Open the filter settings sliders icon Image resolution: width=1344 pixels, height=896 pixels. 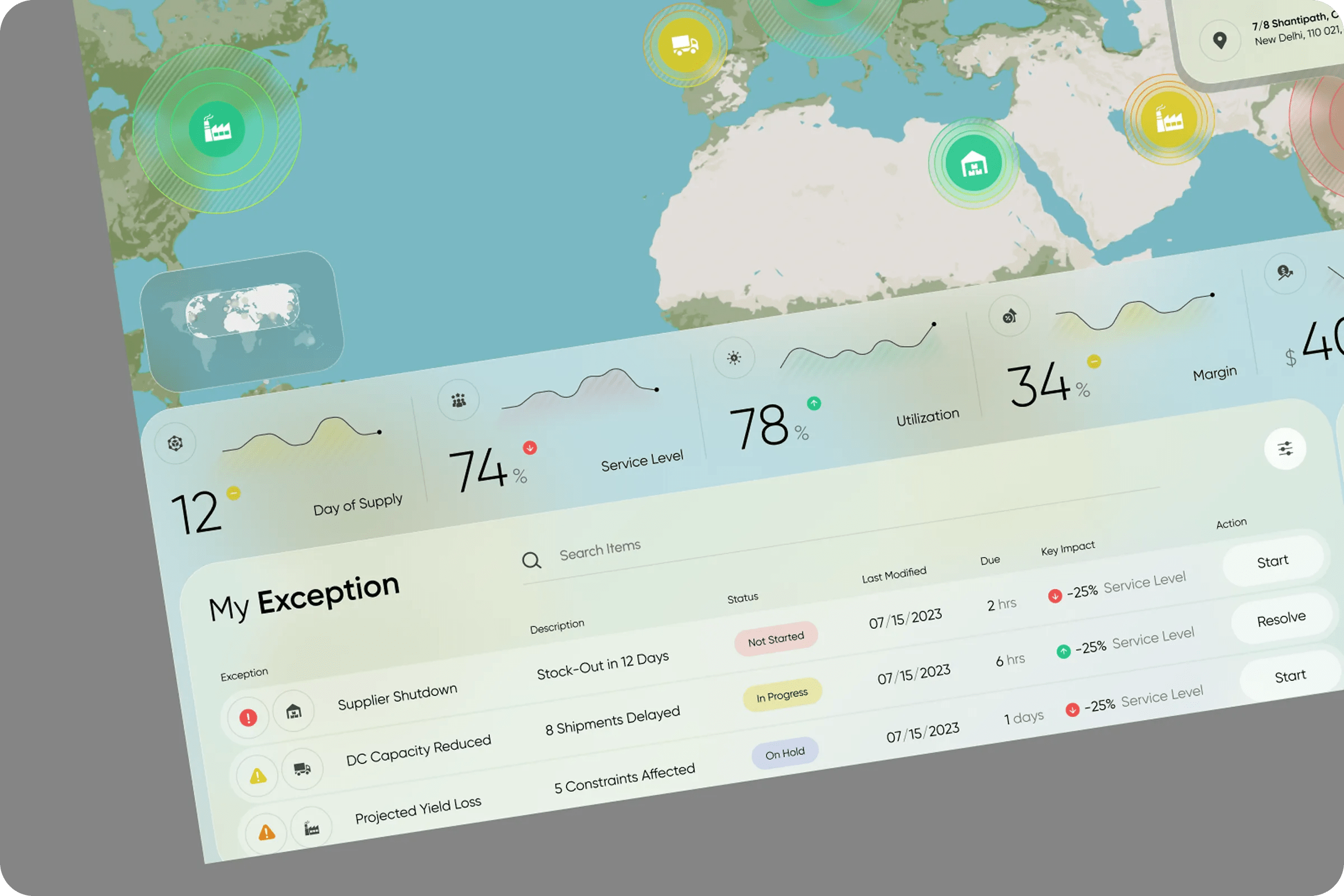pos(1285,449)
